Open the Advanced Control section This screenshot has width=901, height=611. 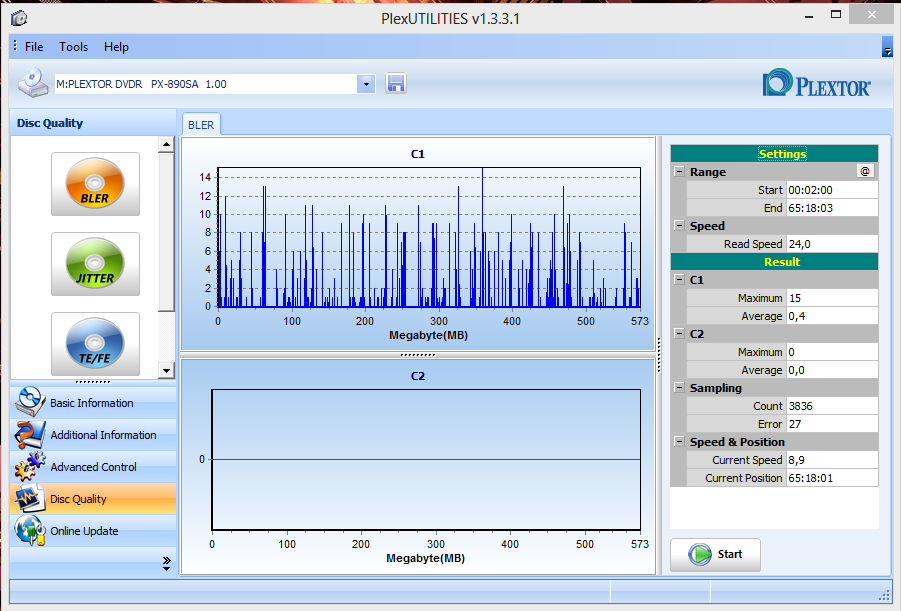[x=93, y=467]
